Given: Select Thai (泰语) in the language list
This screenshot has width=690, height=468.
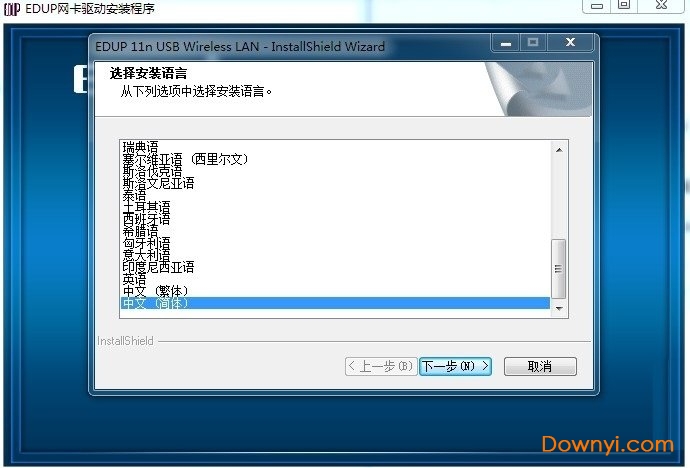Looking at the screenshot, I should tap(134, 195).
